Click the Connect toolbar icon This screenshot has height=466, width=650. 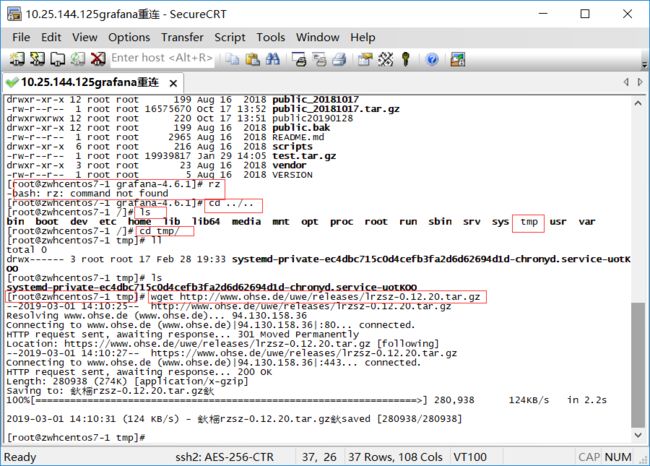pyautogui.click(x=17, y=59)
